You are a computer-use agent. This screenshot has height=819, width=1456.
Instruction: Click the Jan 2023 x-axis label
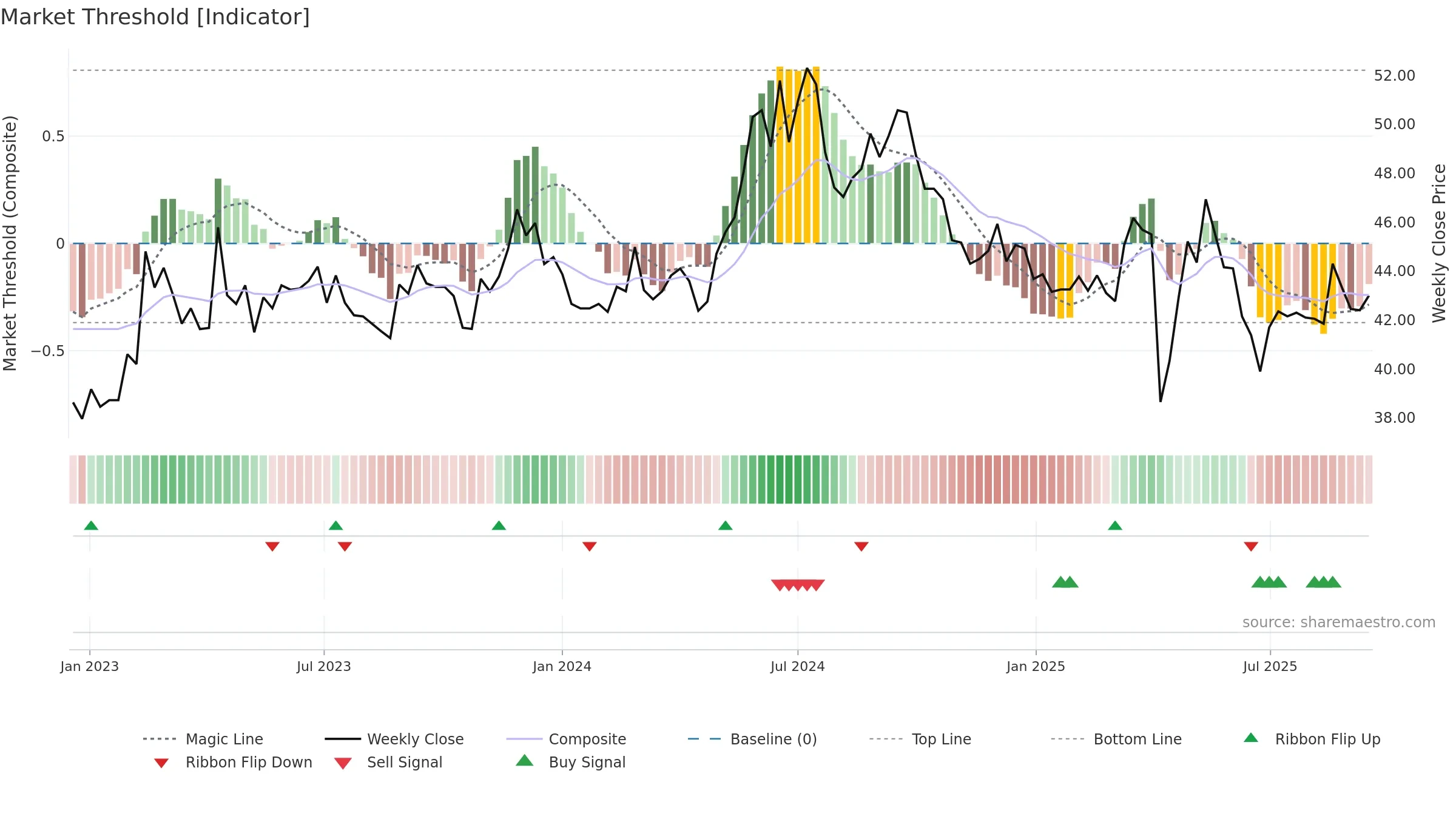90,666
